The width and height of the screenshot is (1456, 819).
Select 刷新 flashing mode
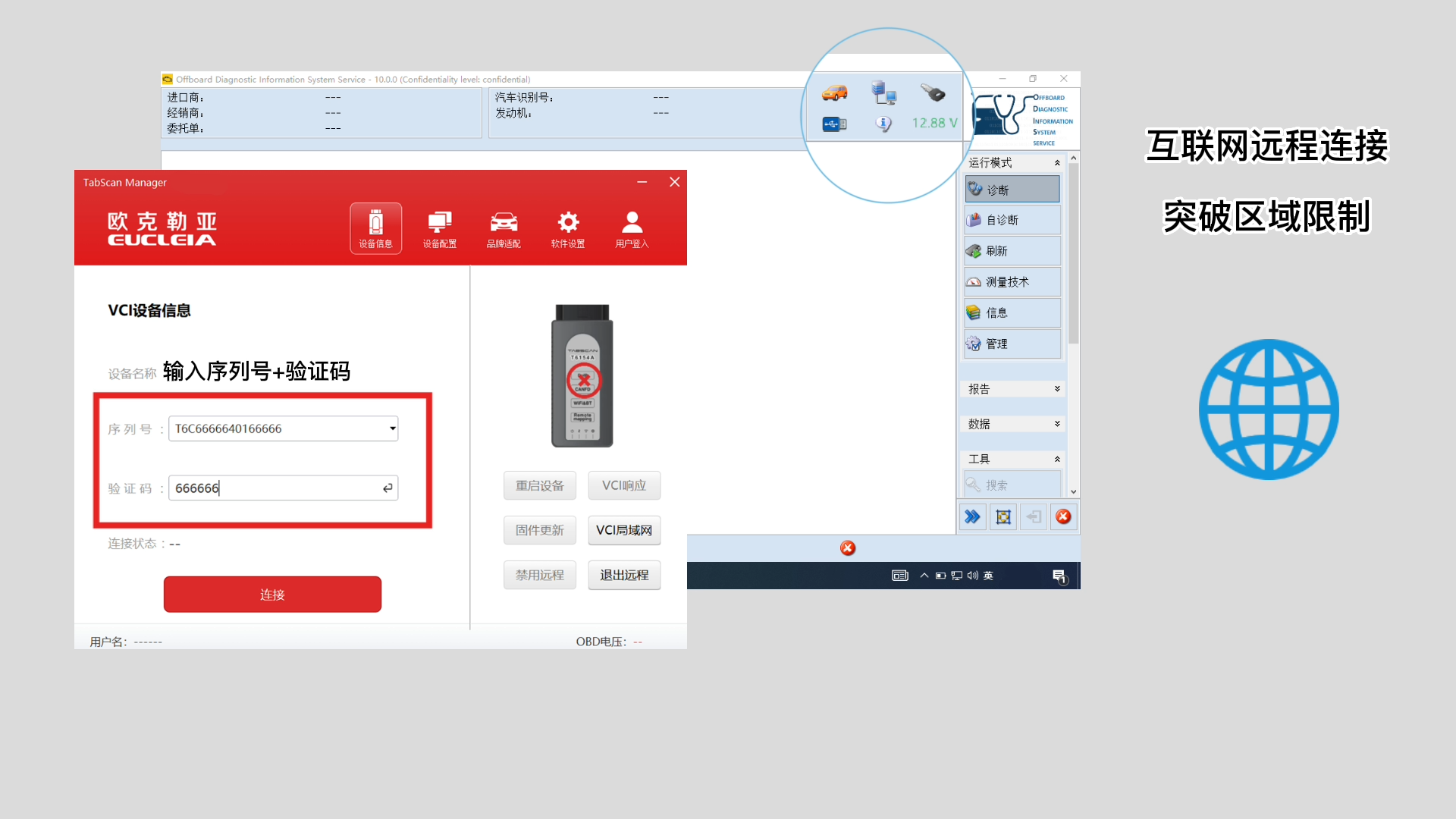coord(1012,251)
